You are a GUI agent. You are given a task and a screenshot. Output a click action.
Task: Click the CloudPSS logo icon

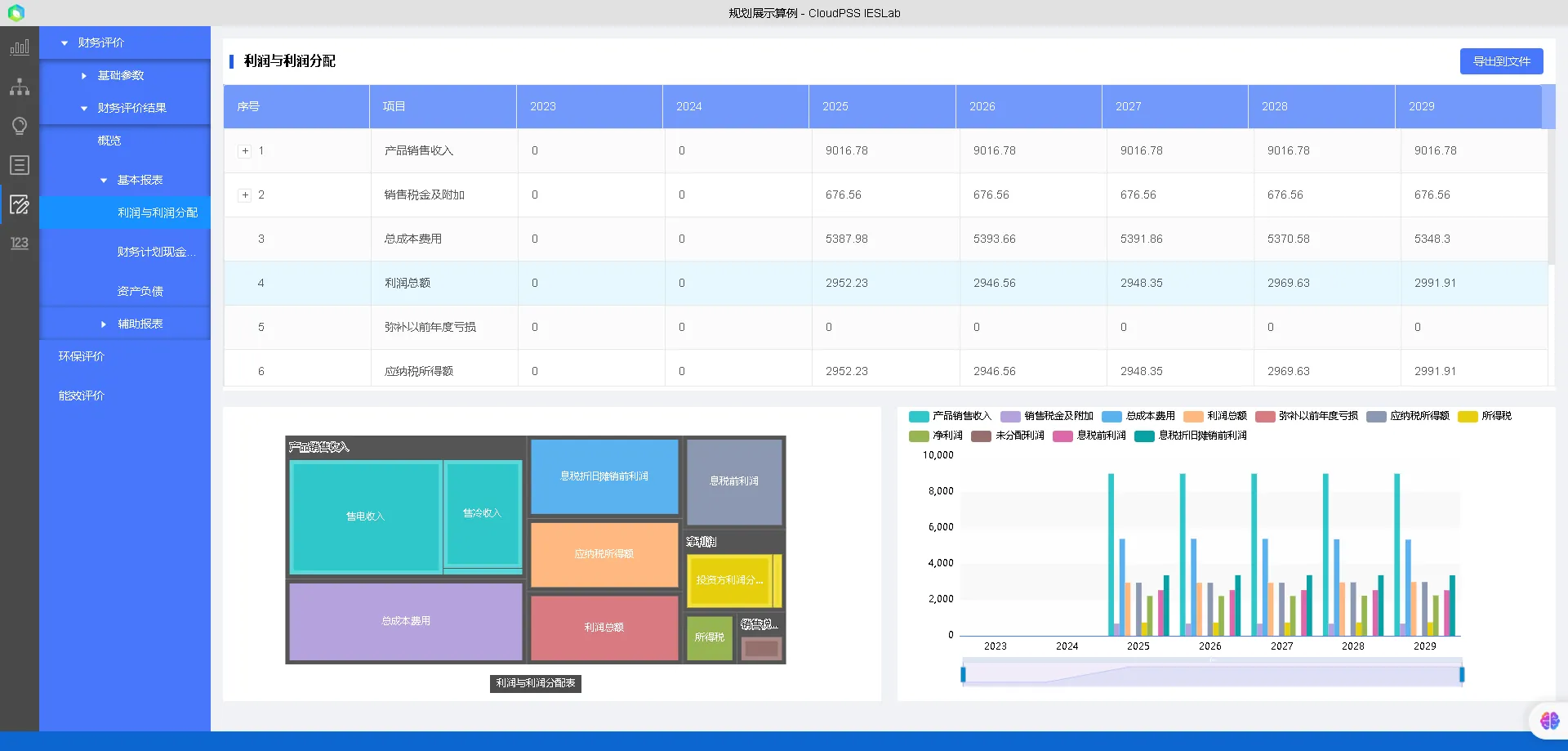coord(16,12)
